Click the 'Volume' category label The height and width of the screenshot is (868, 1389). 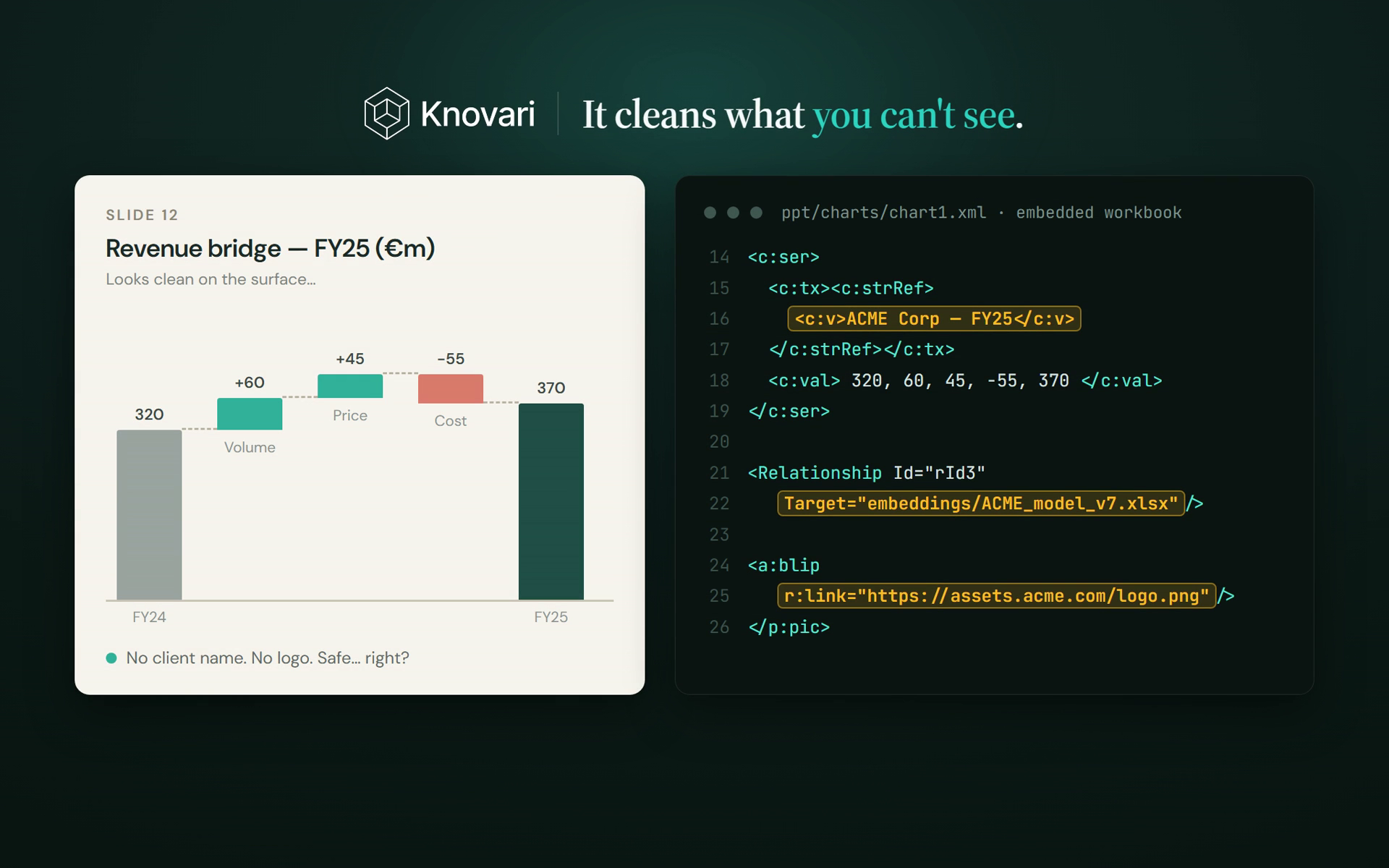coord(250,447)
